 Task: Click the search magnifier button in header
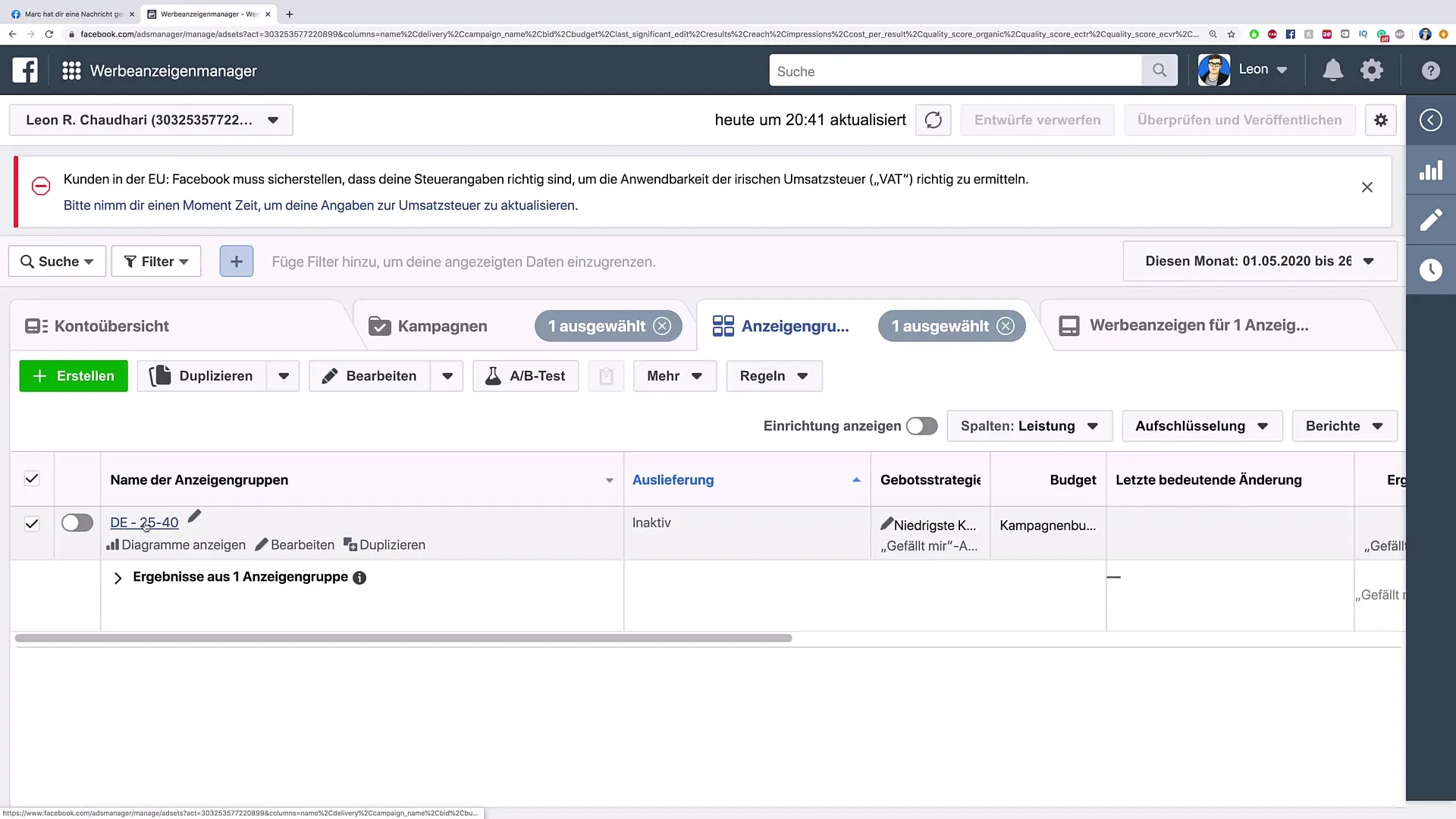[1159, 71]
